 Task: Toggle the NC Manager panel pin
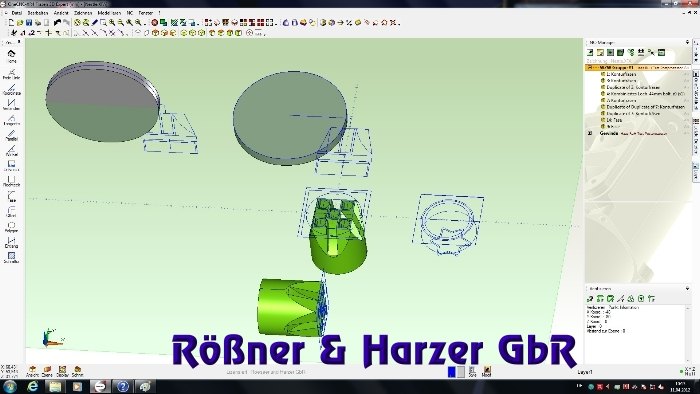click(x=688, y=42)
